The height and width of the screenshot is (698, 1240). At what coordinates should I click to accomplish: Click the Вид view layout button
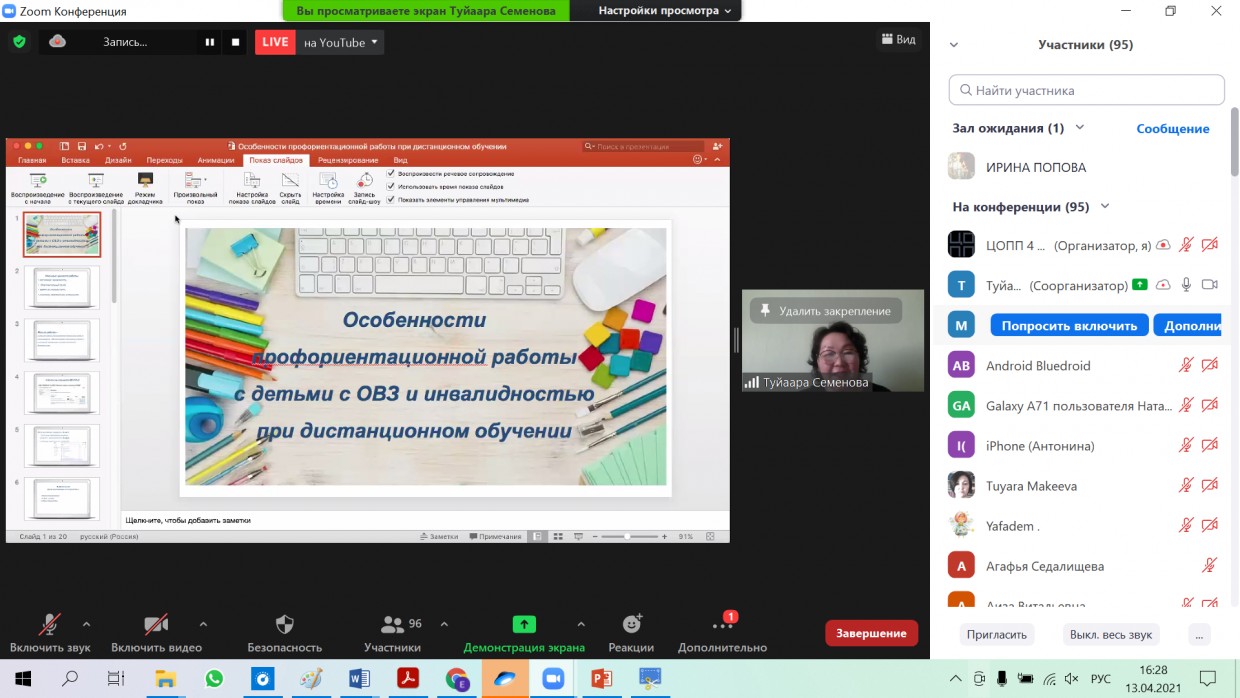898,40
